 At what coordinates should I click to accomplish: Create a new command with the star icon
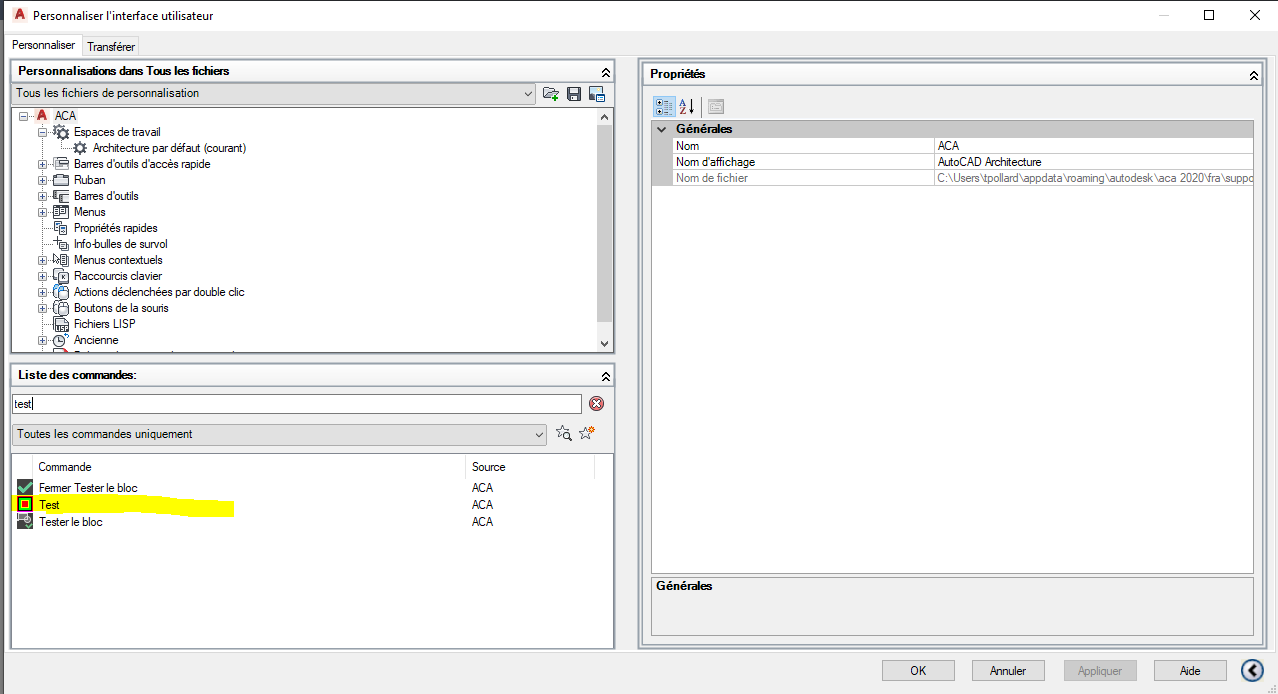(x=587, y=433)
